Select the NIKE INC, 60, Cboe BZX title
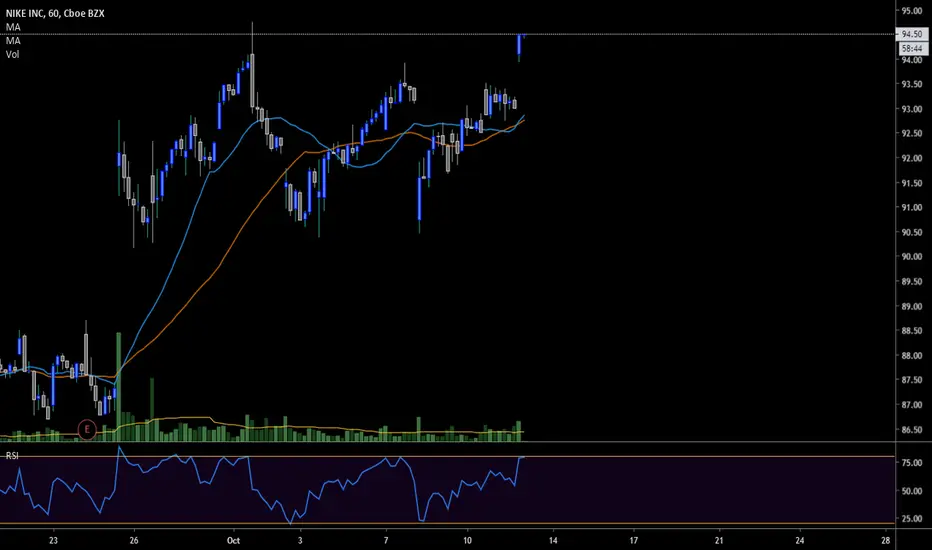This screenshot has height=550, width=932. click(55, 13)
